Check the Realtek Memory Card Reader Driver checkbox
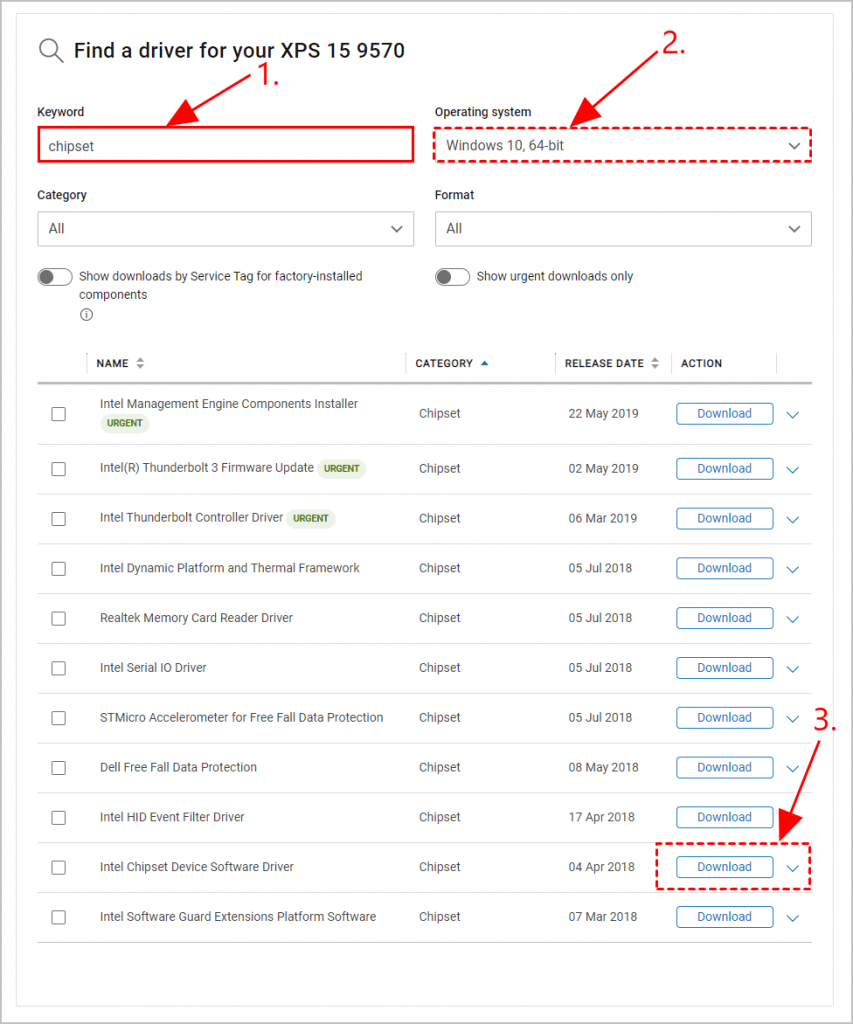 click(x=58, y=618)
